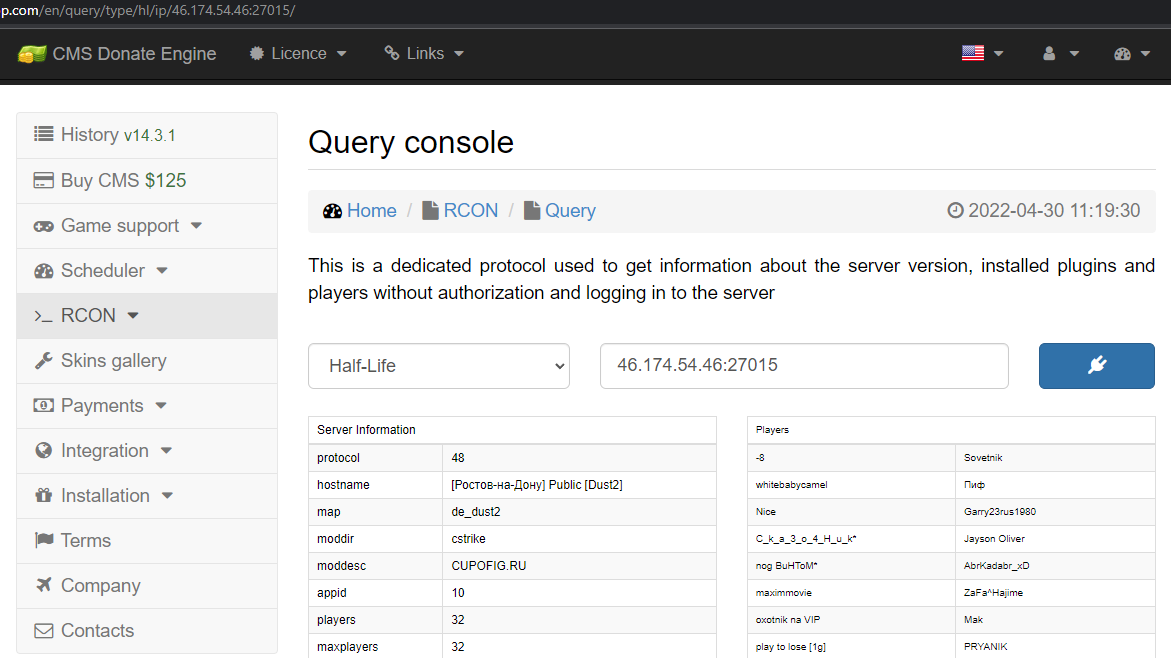
Task: Open the Licence menu
Action: (298, 53)
